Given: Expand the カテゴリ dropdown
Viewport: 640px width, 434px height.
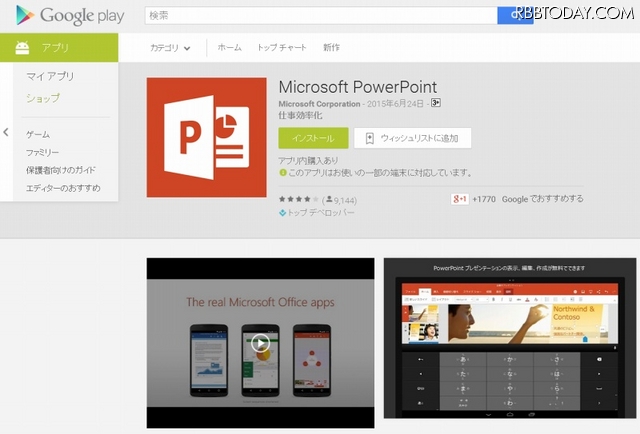Looking at the screenshot, I should 170,48.
